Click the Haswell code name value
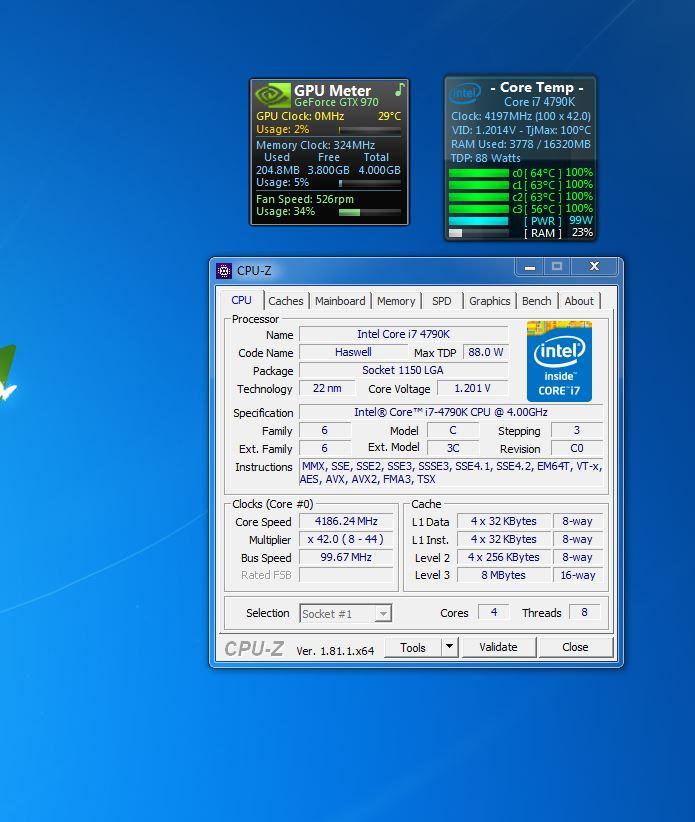 (353, 352)
